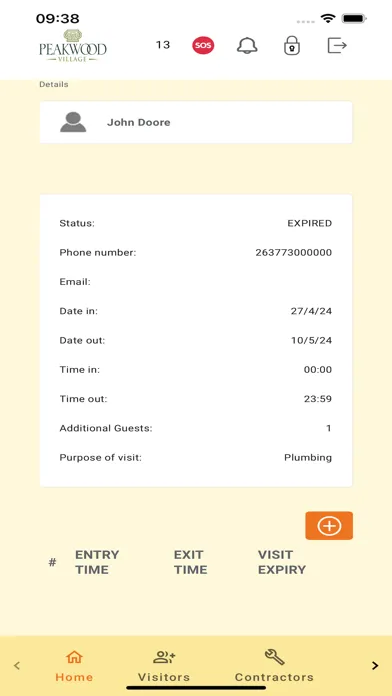Viewport: 392px width, 696px height.
Task: Tap the phone number 263773000000
Action: (293, 253)
